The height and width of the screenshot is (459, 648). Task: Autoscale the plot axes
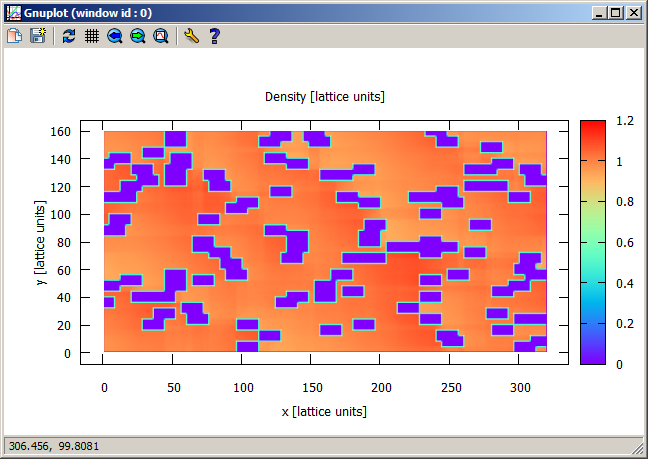[160, 36]
